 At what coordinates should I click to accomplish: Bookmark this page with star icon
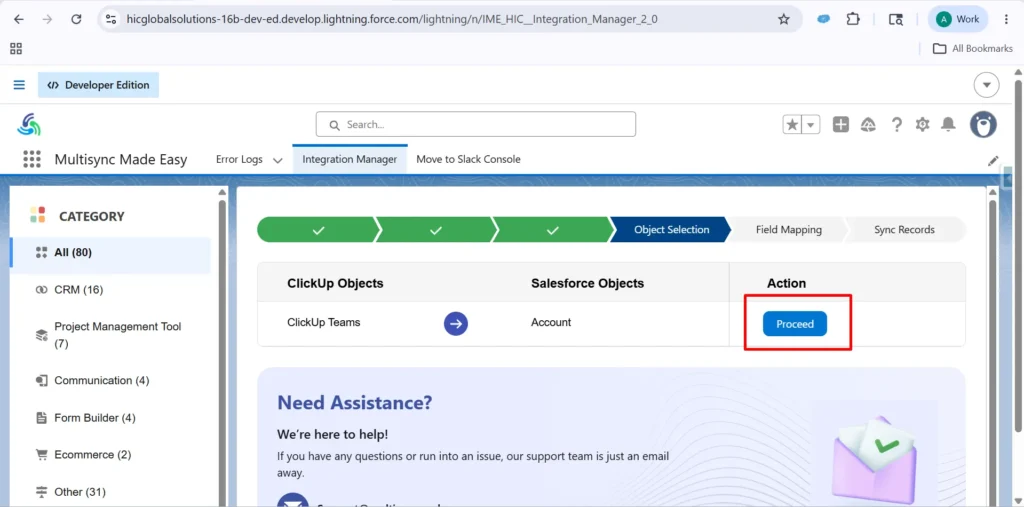coord(784,19)
